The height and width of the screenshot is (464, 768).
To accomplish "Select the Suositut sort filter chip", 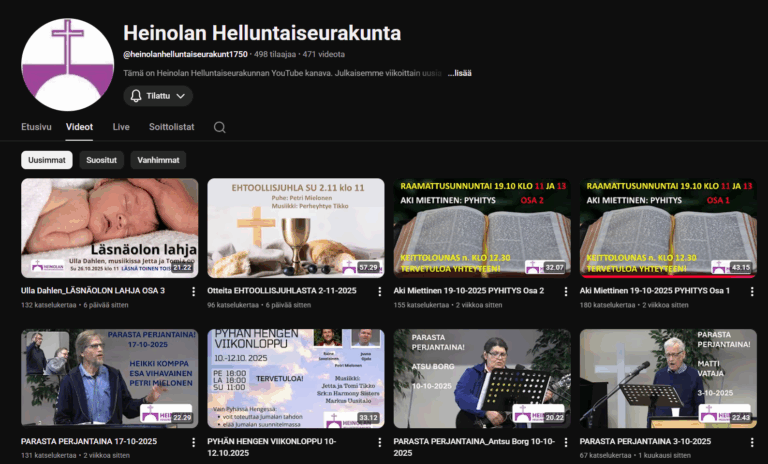I will pos(101,160).
